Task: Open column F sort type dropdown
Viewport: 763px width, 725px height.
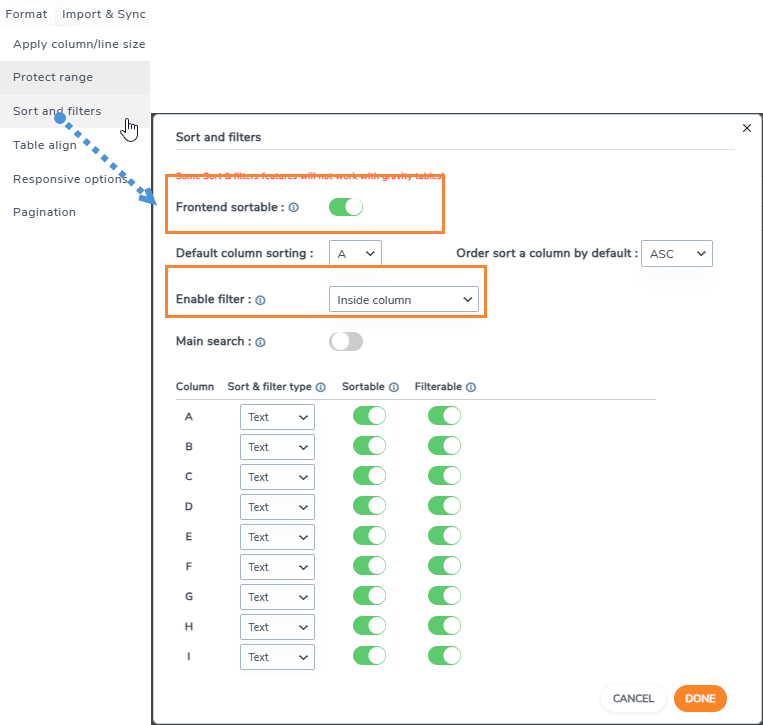Action: coord(277,567)
